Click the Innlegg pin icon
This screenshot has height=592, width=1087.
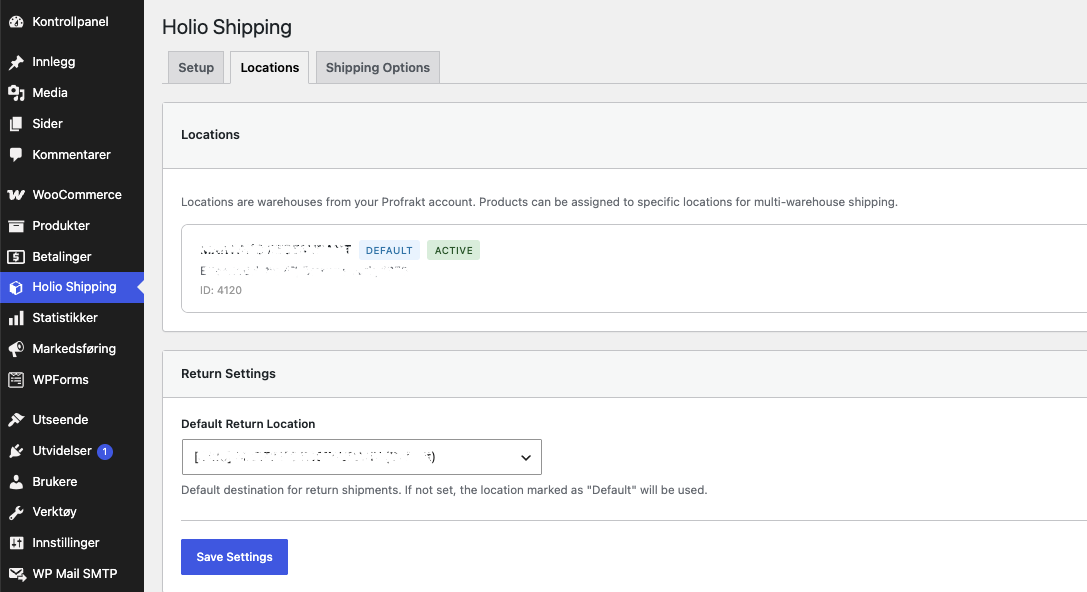(x=16, y=62)
